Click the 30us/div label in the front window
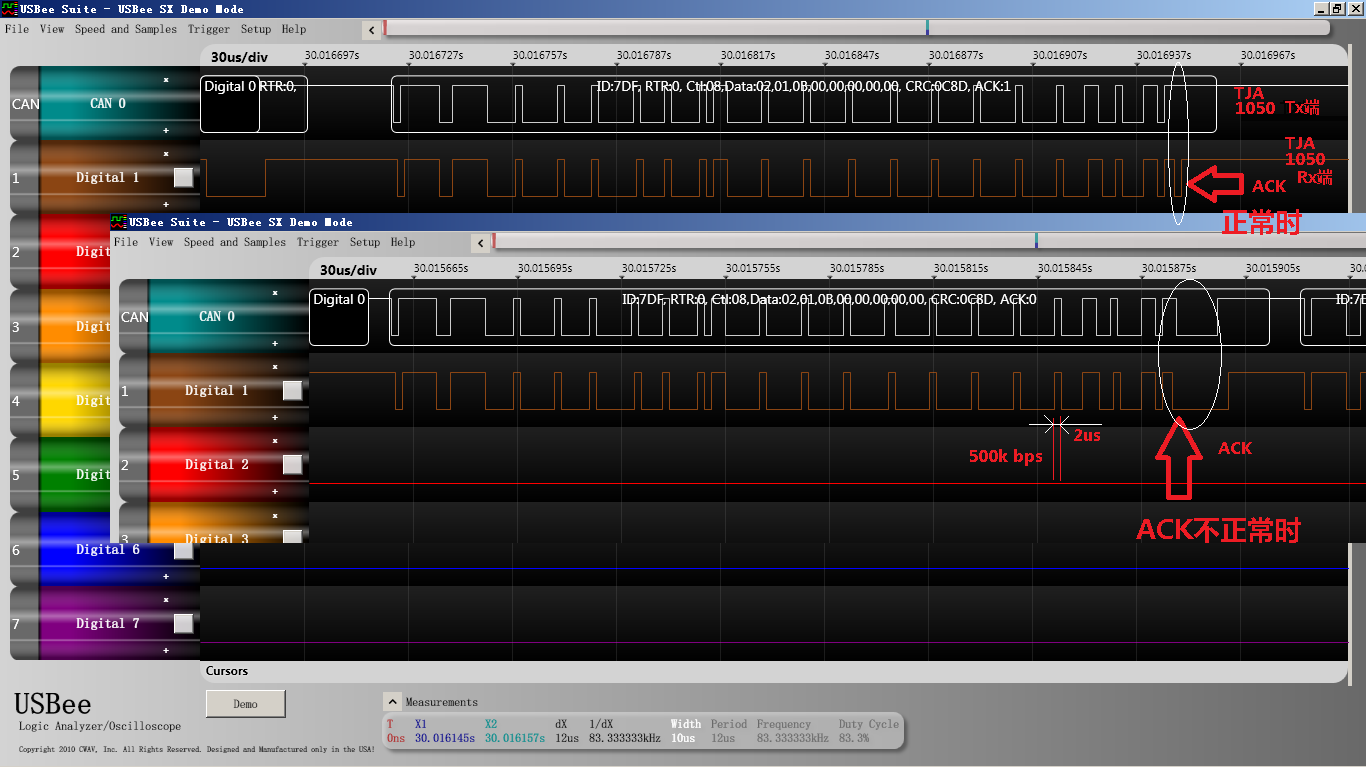The width and height of the screenshot is (1366, 768). pyautogui.click(x=348, y=270)
